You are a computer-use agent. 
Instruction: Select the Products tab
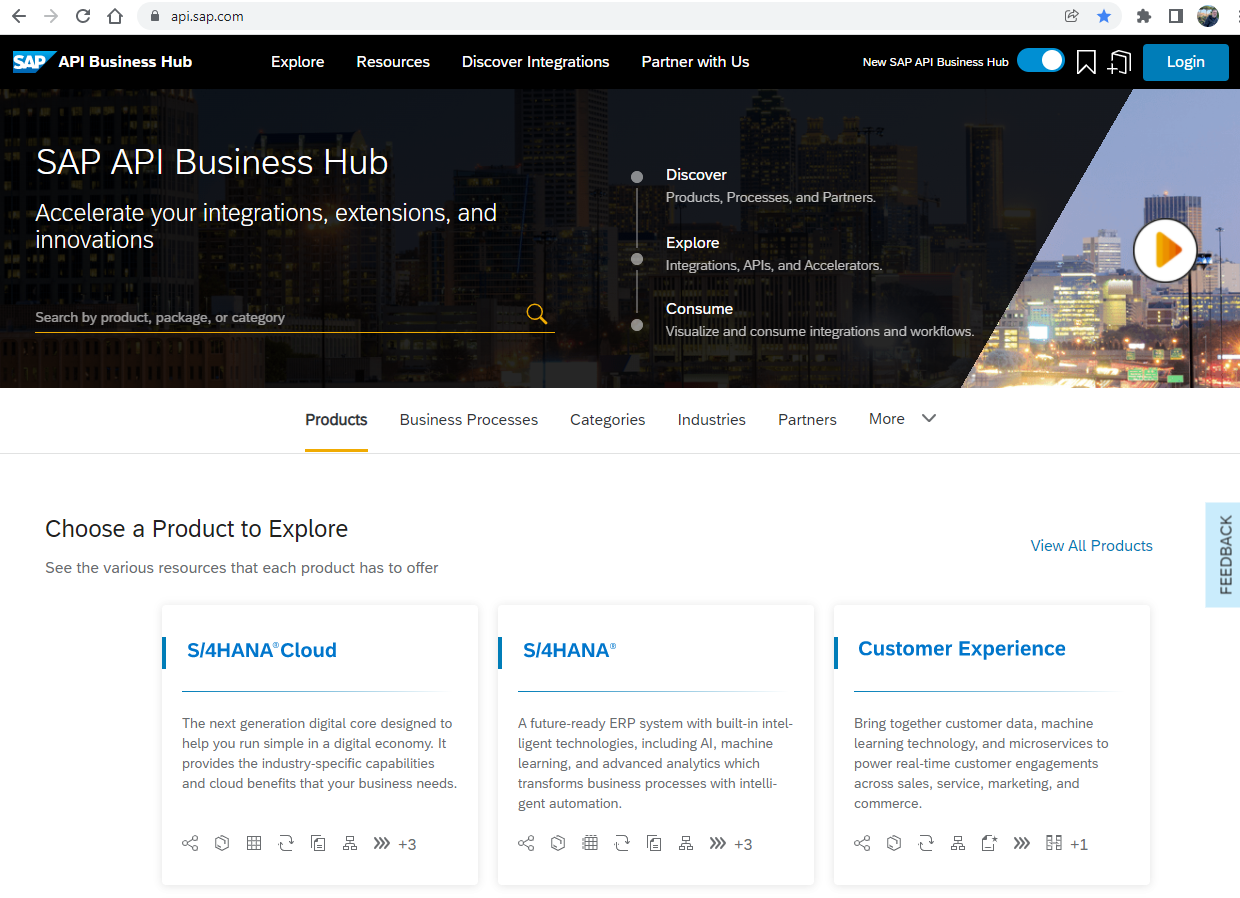coord(336,420)
